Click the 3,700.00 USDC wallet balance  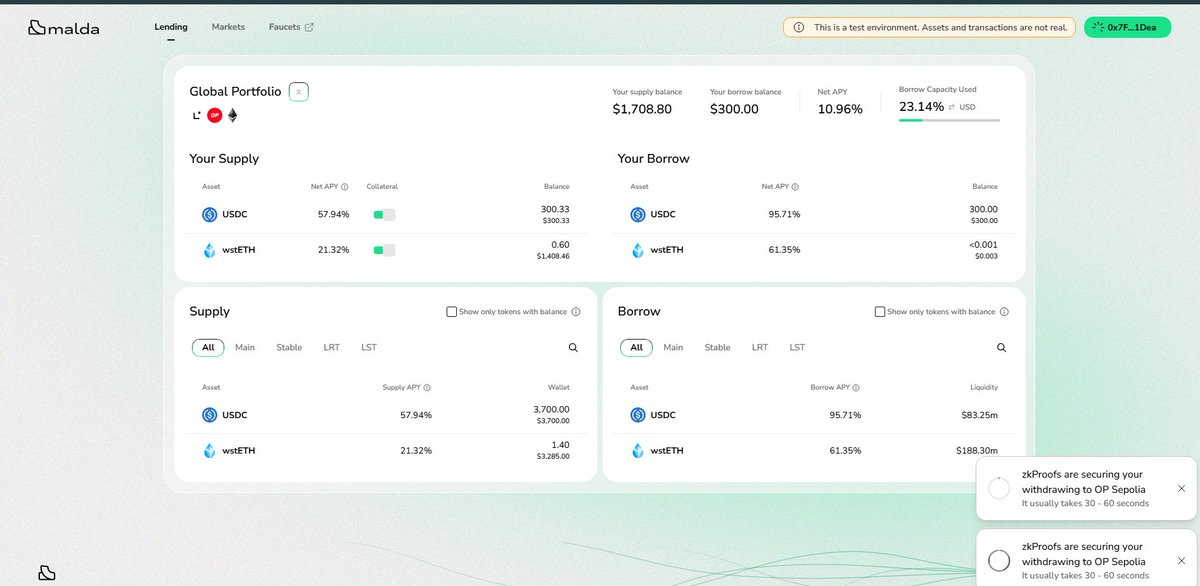click(x=551, y=409)
